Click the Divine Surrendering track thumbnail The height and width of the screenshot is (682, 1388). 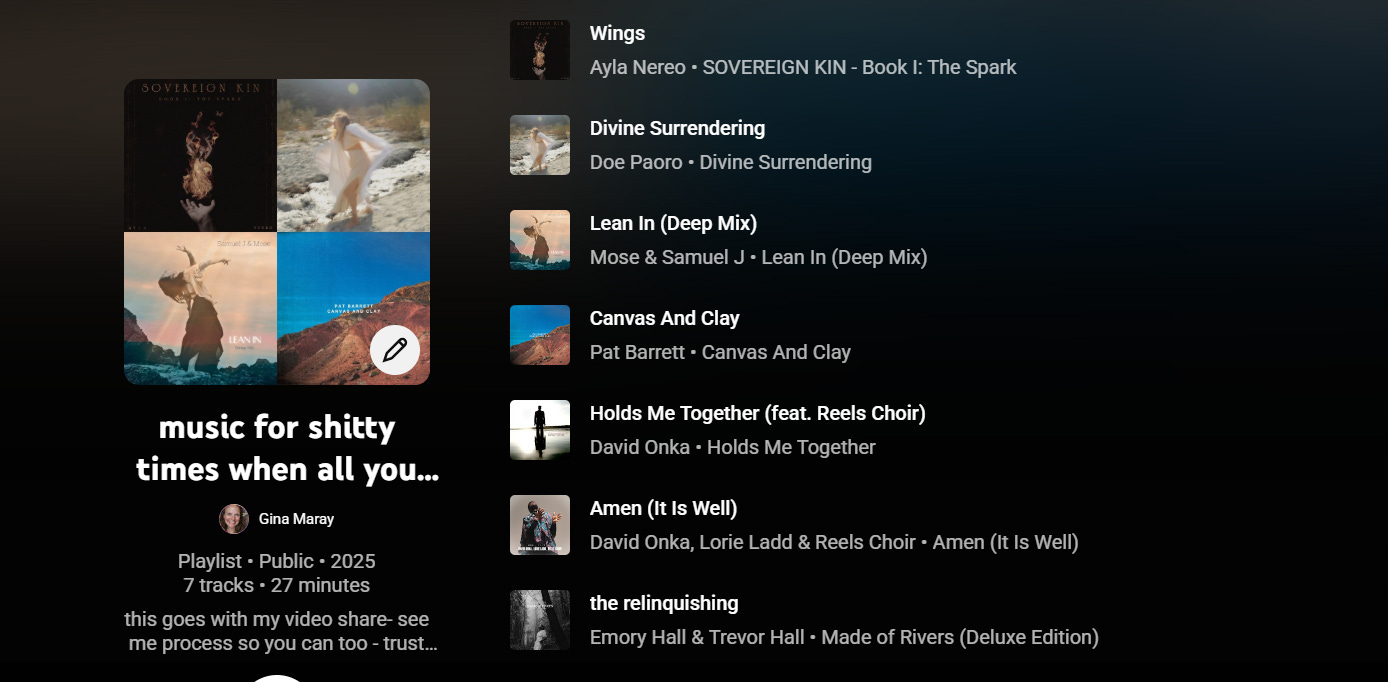[540, 145]
